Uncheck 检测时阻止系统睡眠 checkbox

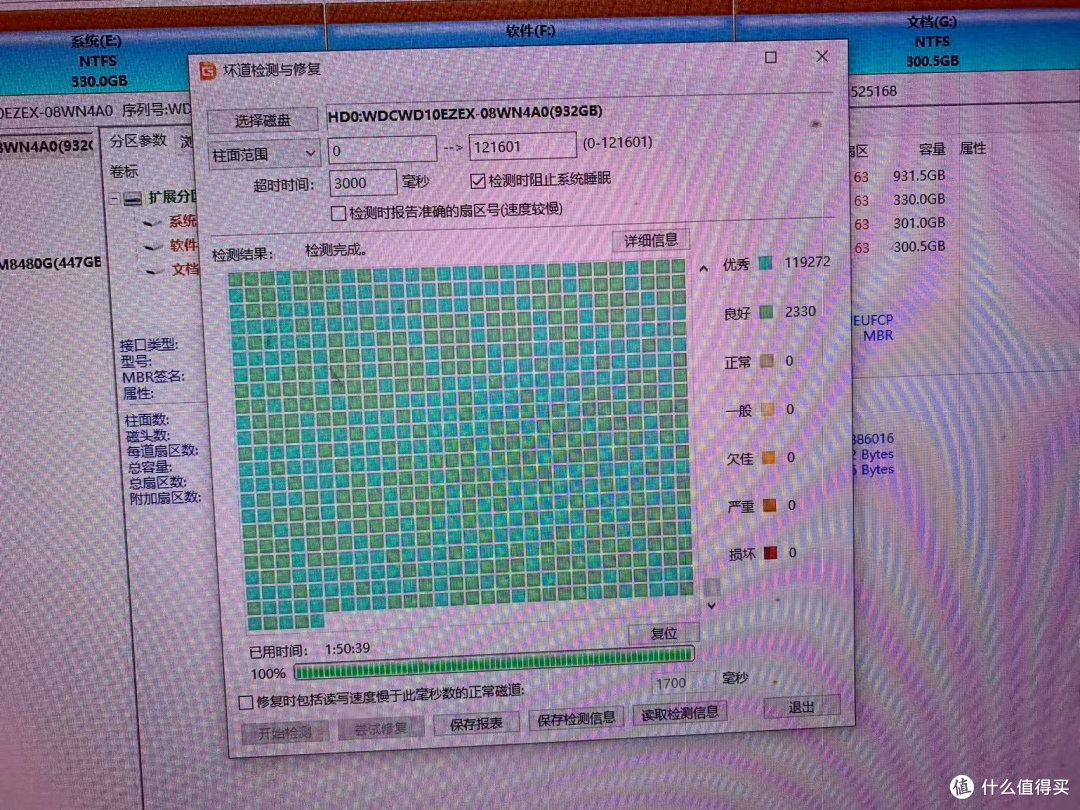pyautogui.click(x=477, y=181)
